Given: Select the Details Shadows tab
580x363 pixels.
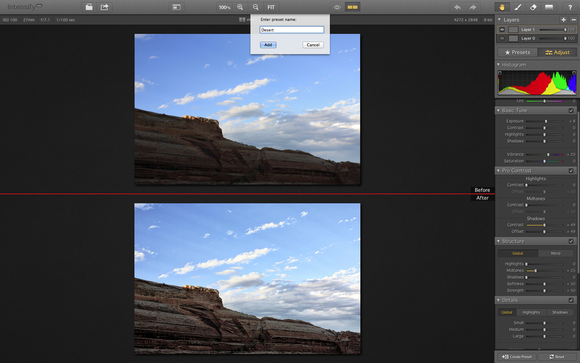Looking at the screenshot, I should 560,312.
